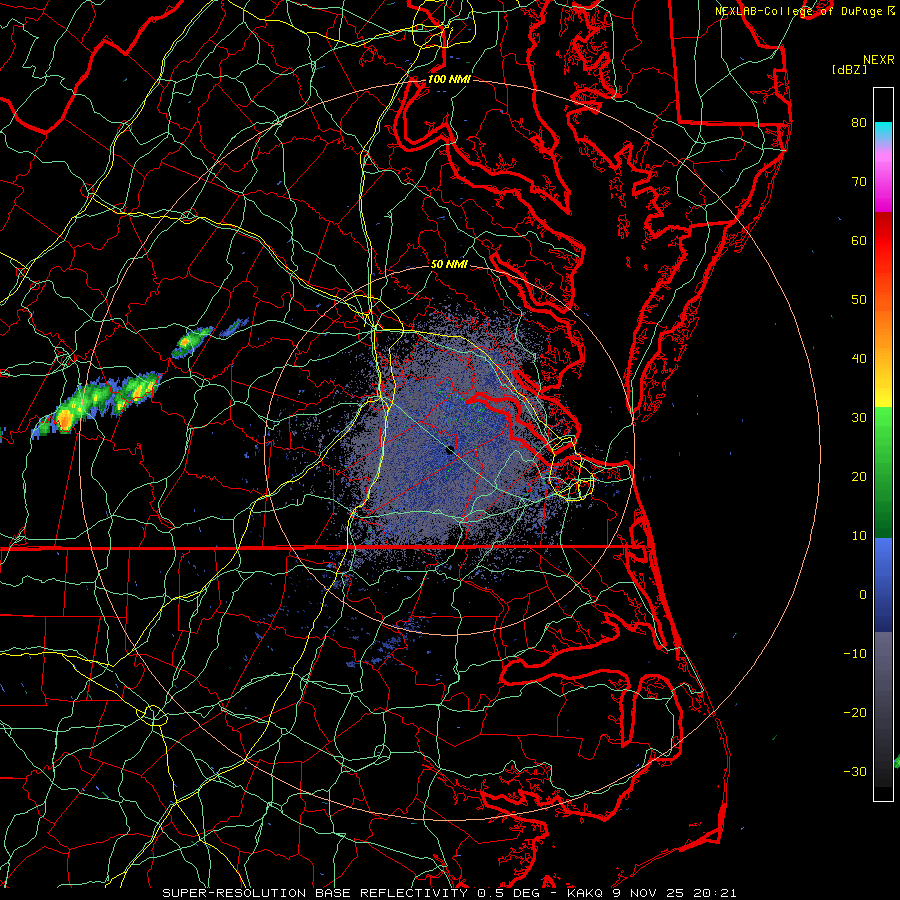
Task: Click the SUPER-RESOLUTION BASE REFLECTIVITY caption text
Action: (x=315, y=893)
